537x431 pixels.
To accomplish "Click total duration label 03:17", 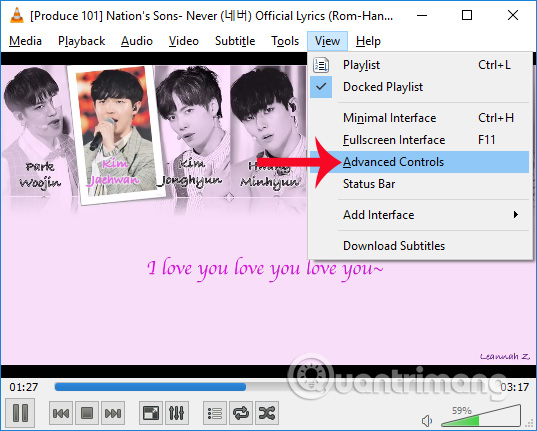I will click(x=515, y=387).
